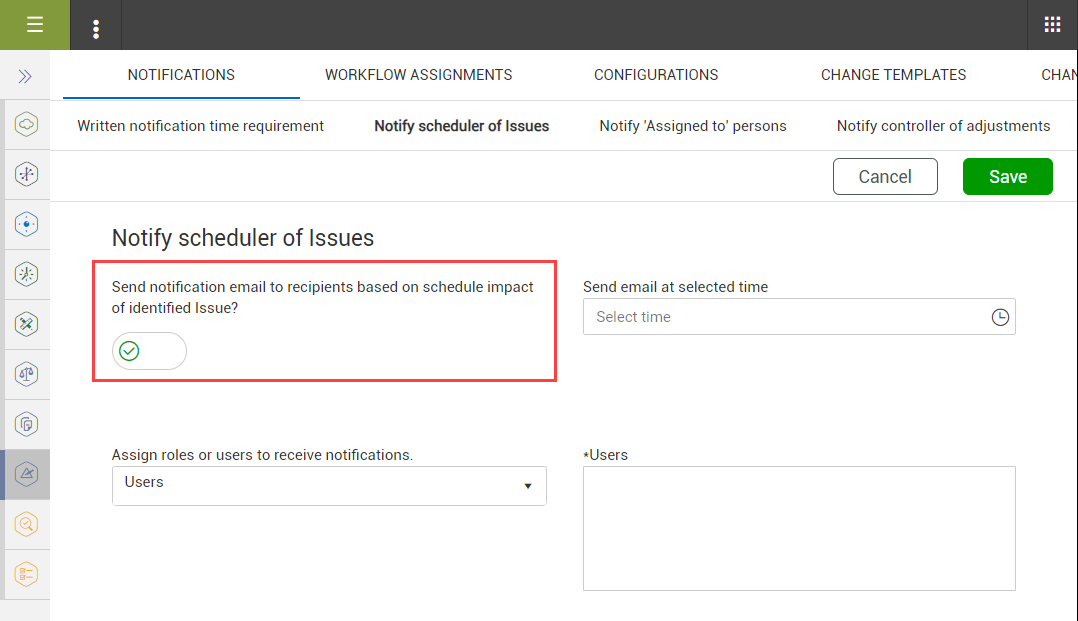Click inside the Users list box
1078x621 pixels.
click(x=799, y=528)
